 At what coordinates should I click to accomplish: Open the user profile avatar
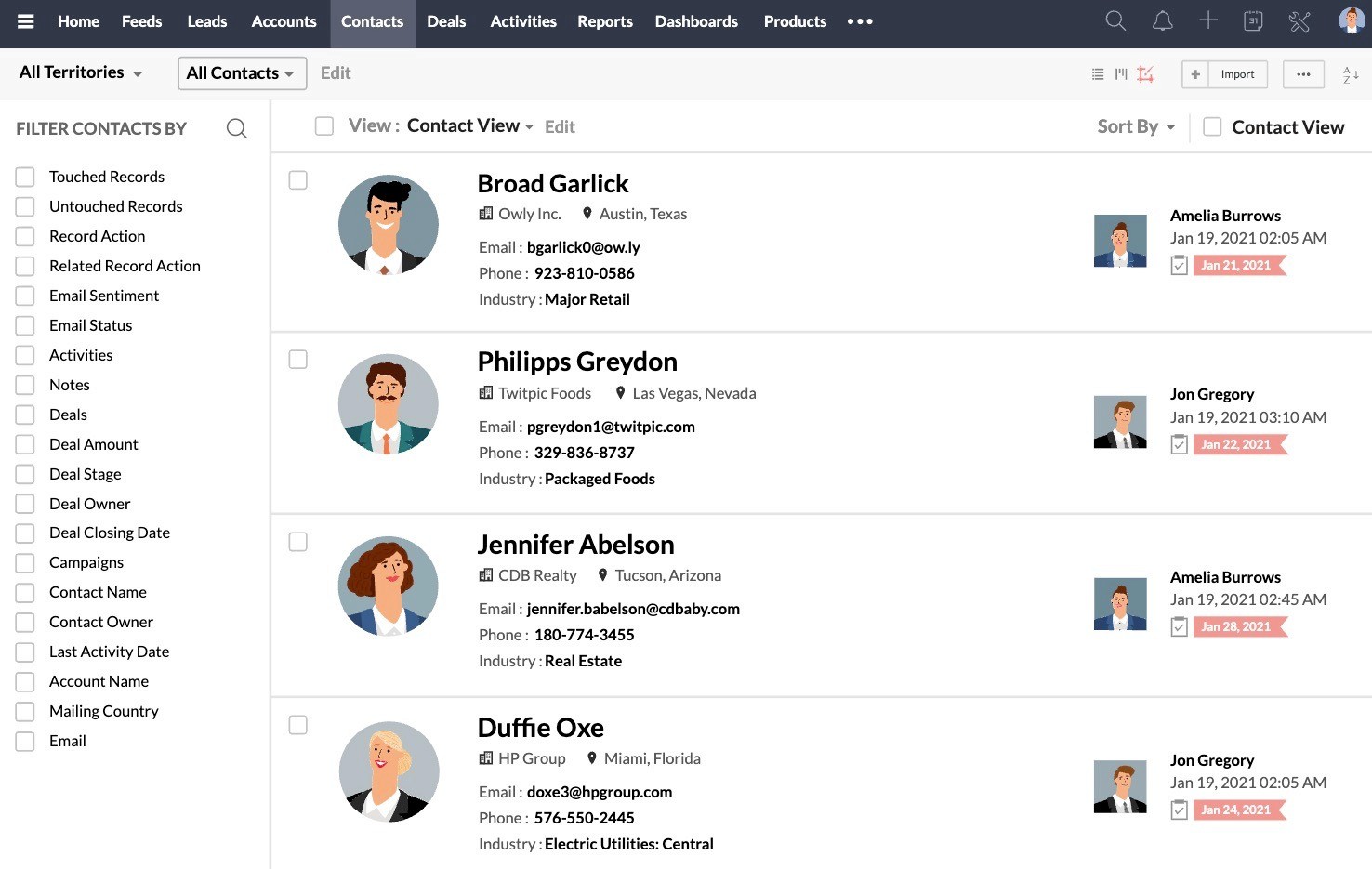[1351, 20]
